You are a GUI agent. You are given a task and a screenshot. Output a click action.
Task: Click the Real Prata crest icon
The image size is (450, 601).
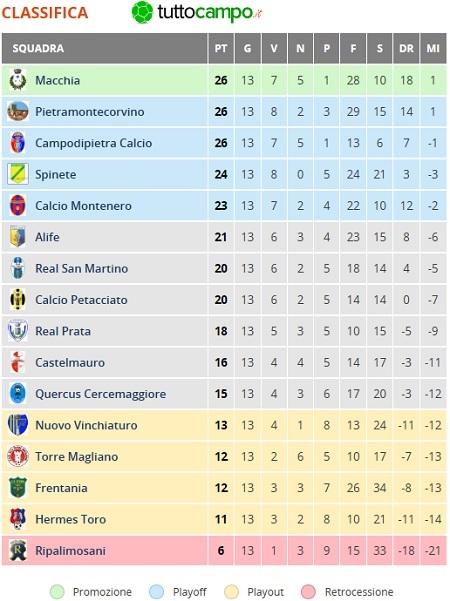click(18, 331)
